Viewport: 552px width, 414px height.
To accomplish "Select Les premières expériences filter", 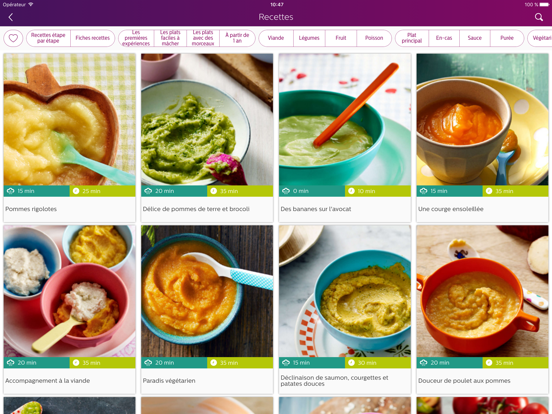I will pyautogui.click(x=136, y=38).
